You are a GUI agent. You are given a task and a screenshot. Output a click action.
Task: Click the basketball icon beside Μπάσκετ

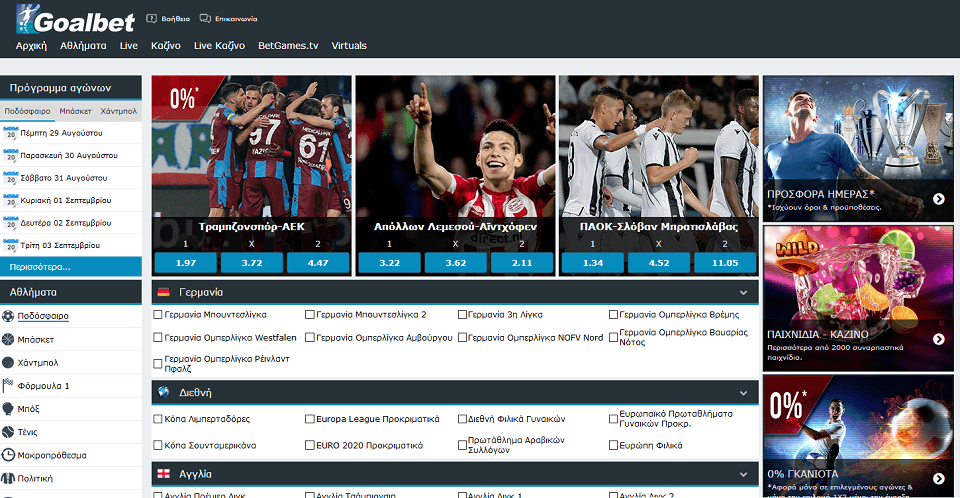click(x=8, y=339)
